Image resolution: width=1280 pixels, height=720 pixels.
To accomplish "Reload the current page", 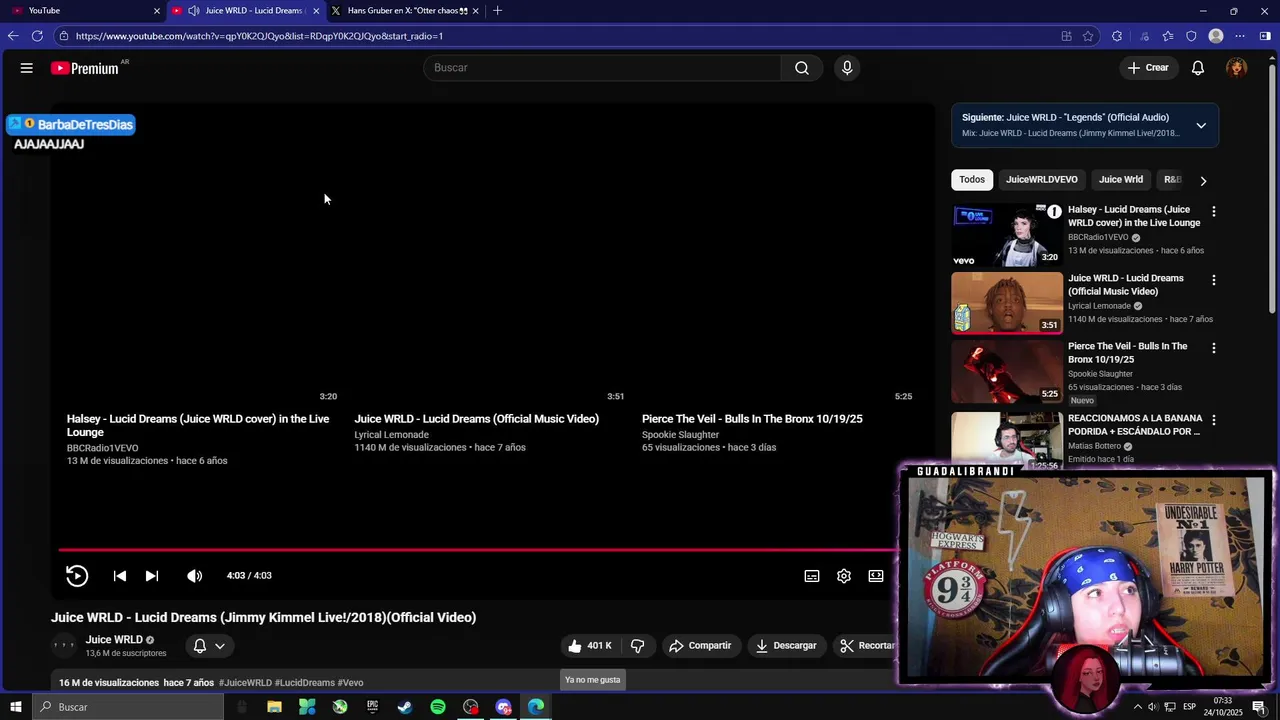I will click(37, 36).
